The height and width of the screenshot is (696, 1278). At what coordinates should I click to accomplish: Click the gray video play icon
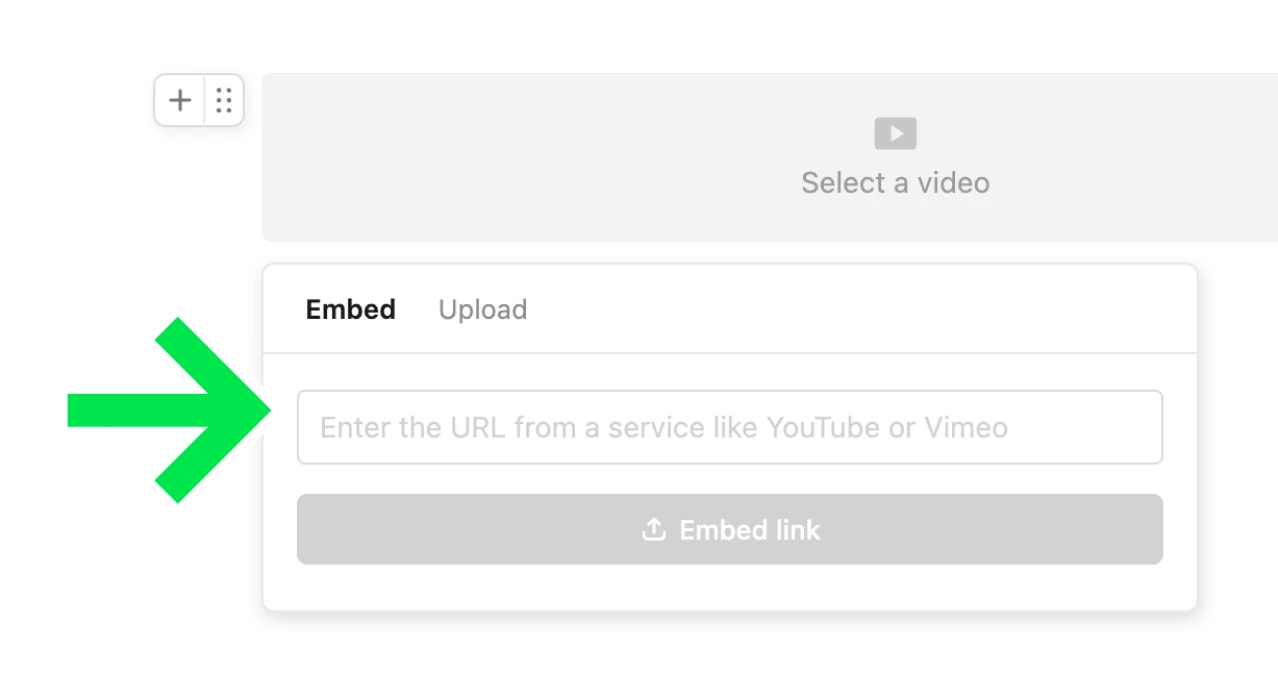(x=895, y=133)
